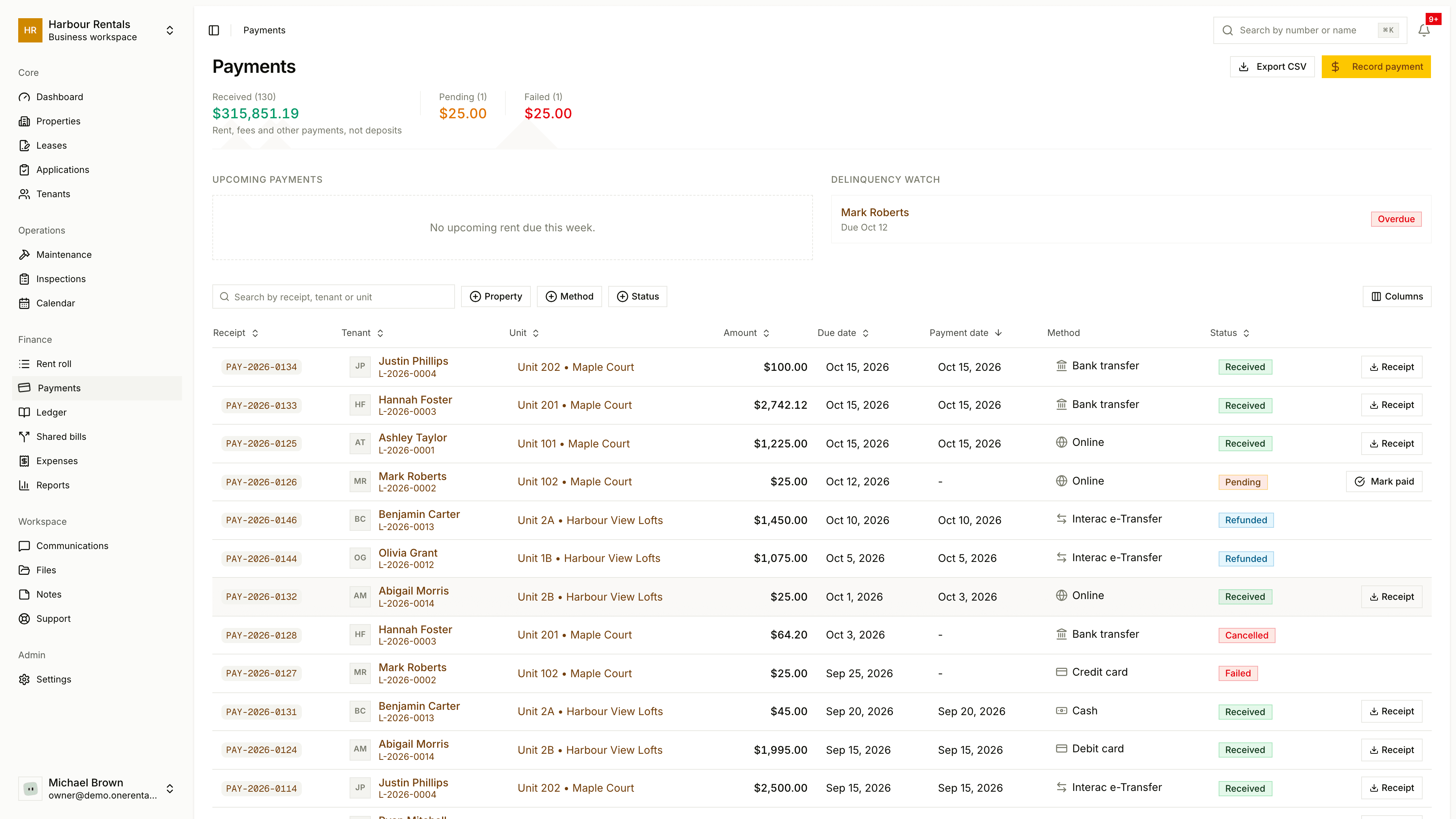The height and width of the screenshot is (819, 1456).
Task: Open Notes in the sidebar
Action: click(97, 594)
